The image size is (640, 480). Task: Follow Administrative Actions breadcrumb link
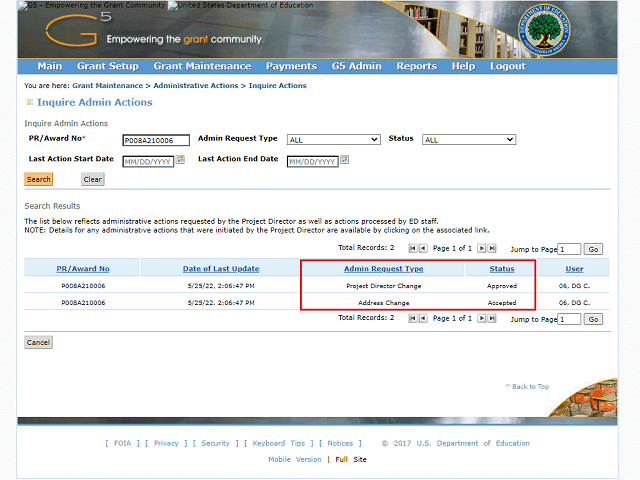tap(196, 86)
